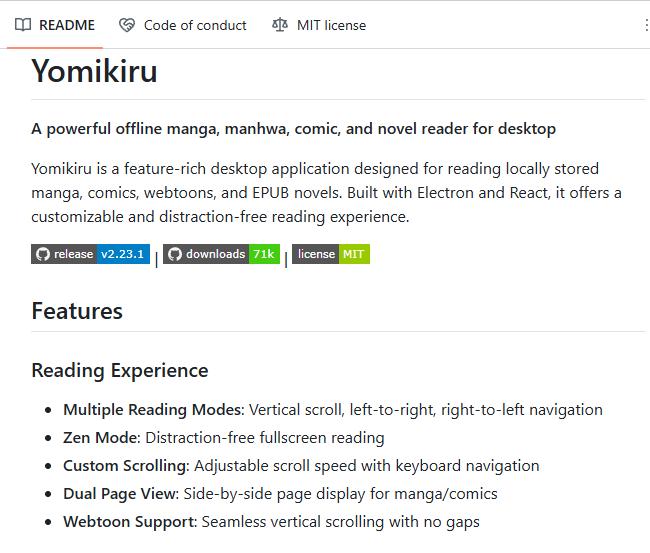Click the GitHub logo on release badge

(x=42, y=254)
